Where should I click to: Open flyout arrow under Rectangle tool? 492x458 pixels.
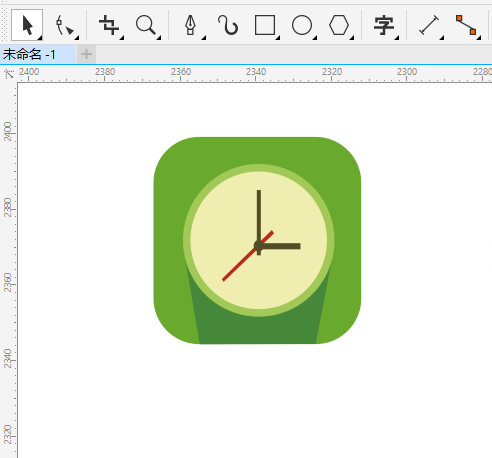(x=278, y=38)
